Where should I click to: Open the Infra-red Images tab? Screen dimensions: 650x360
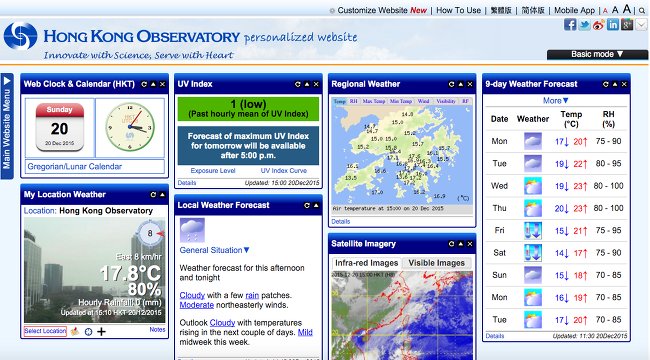367,263
